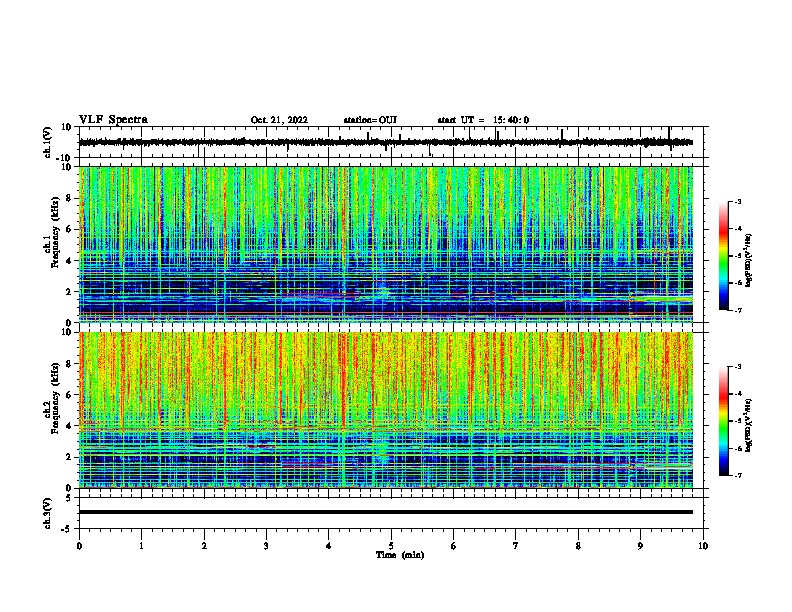Click the "-7" label on ch.2 color bar
This screenshot has height=612, width=792.
(738, 476)
